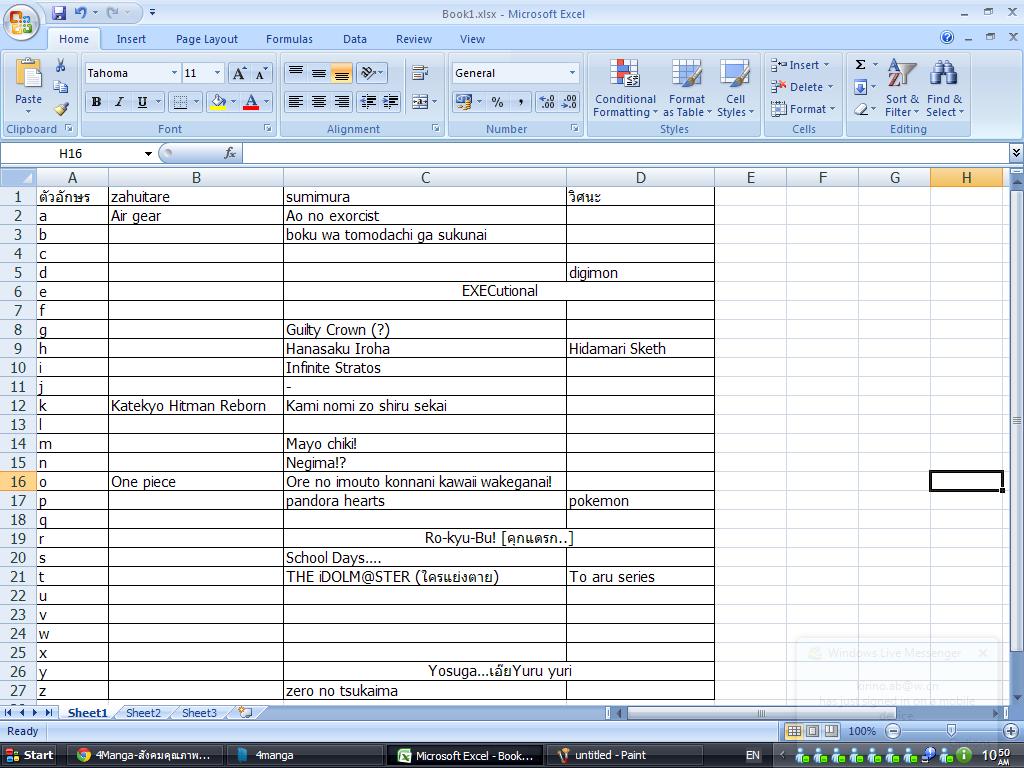
Task: Apply red Font Color to text
Action: point(251,102)
